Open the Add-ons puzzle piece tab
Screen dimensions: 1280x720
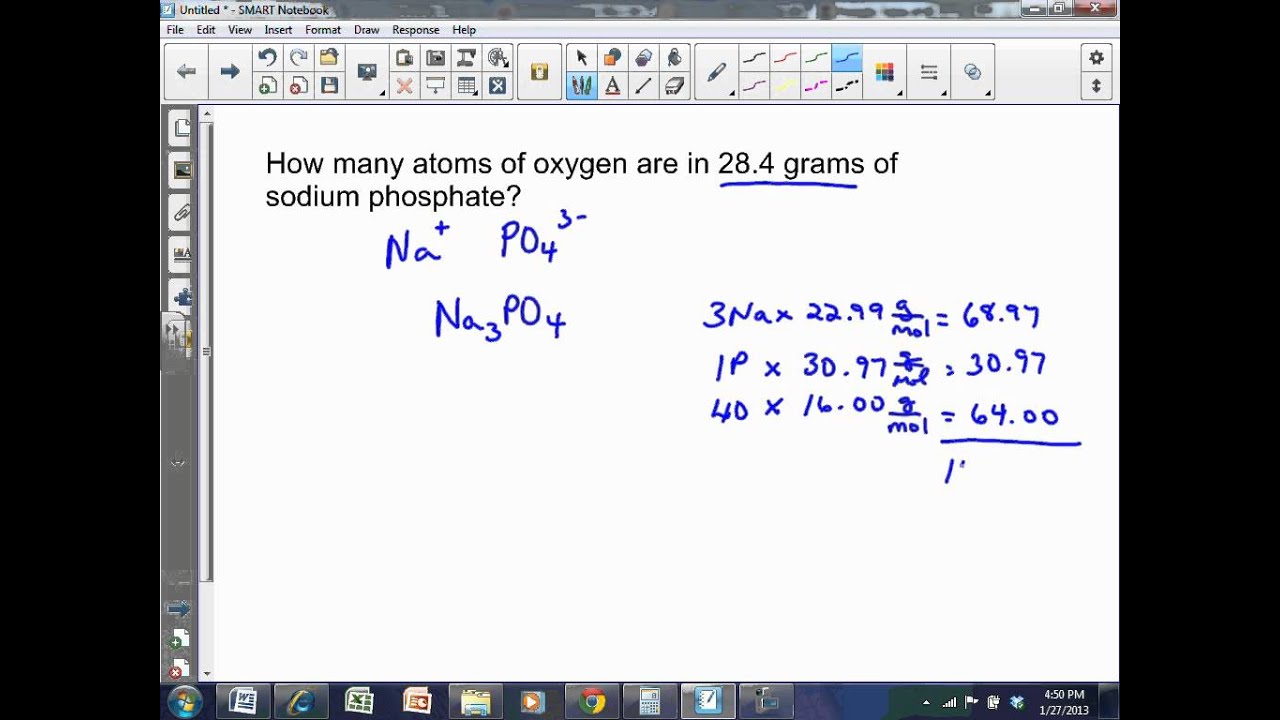(x=182, y=297)
